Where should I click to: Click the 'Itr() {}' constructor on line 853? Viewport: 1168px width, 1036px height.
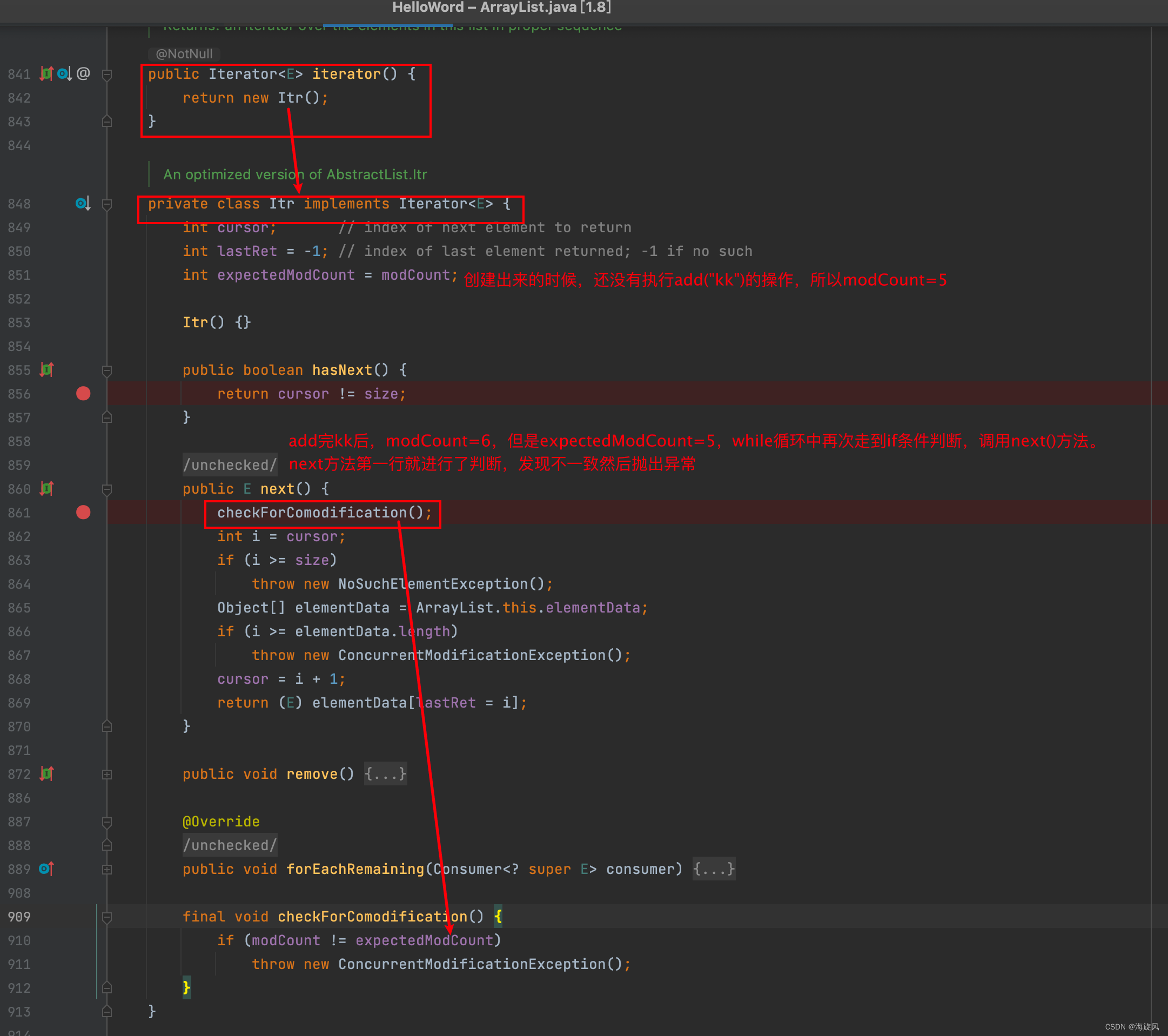click(x=217, y=322)
